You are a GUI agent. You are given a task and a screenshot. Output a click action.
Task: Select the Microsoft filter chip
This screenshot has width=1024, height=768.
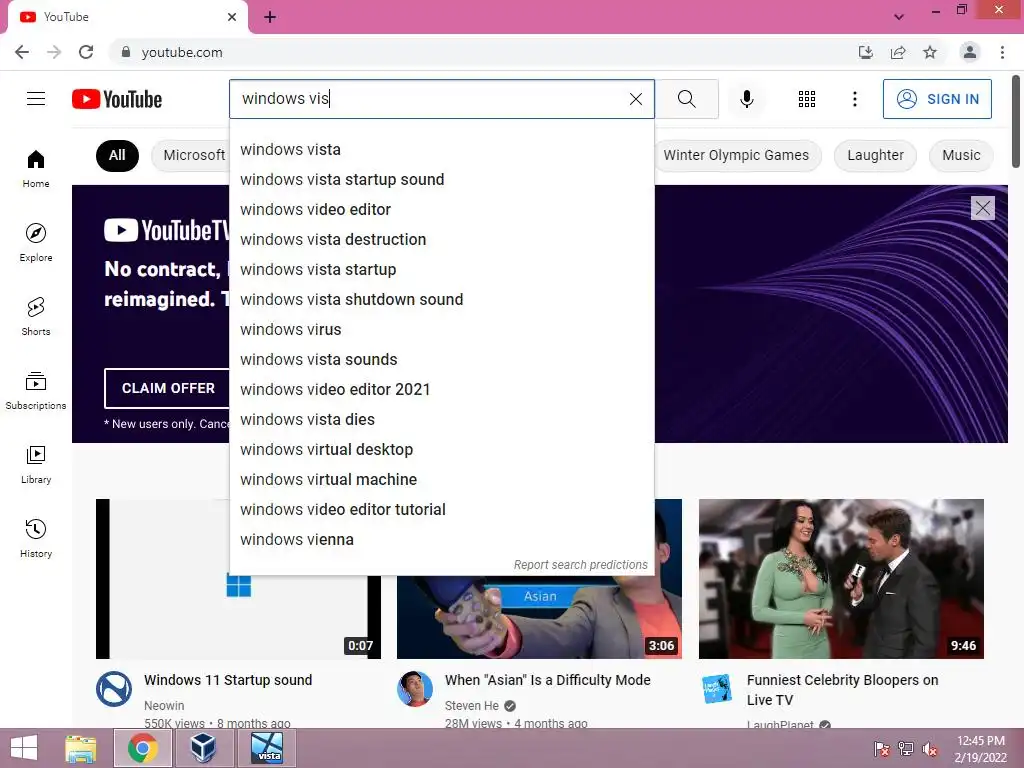coord(190,155)
